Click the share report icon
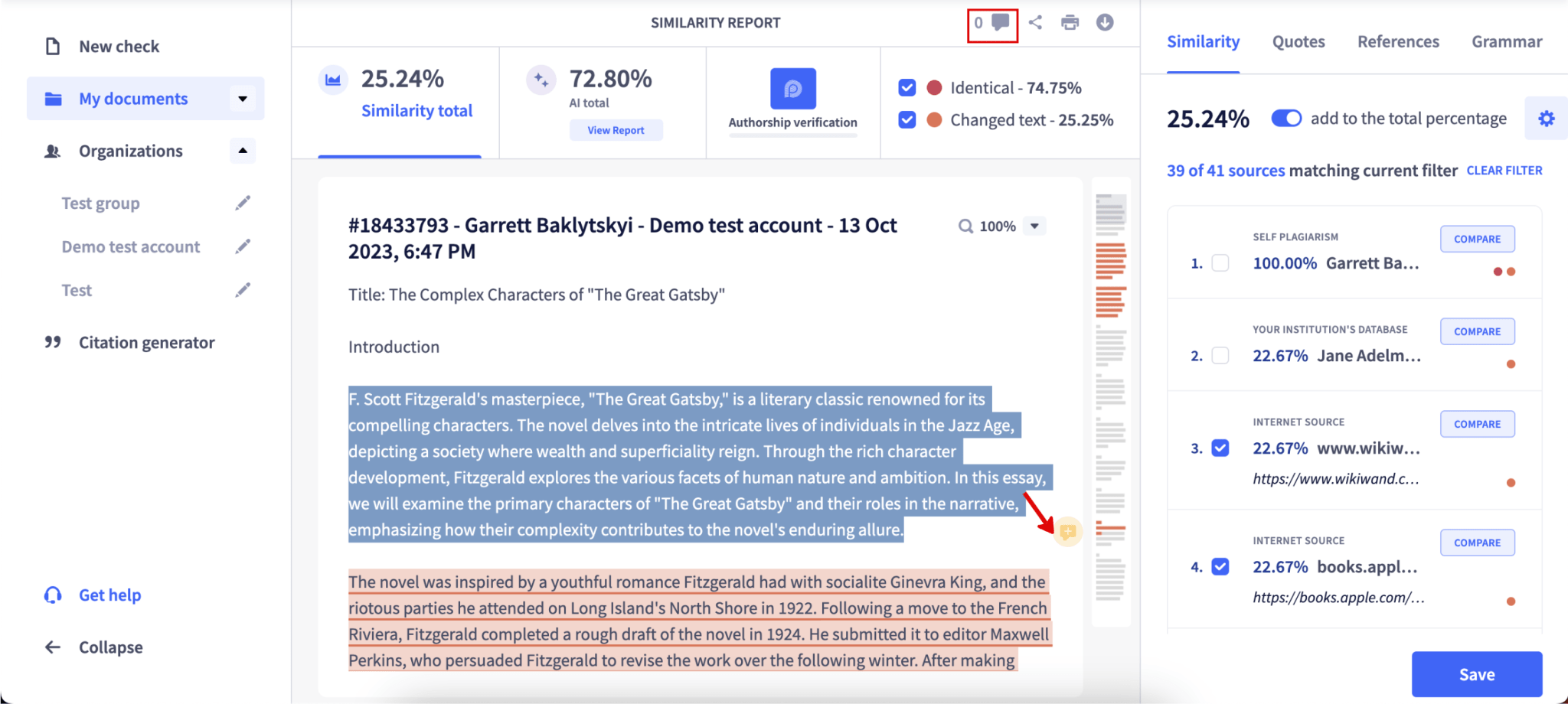This screenshot has width=1568, height=704. pyautogui.click(x=1035, y=23)
